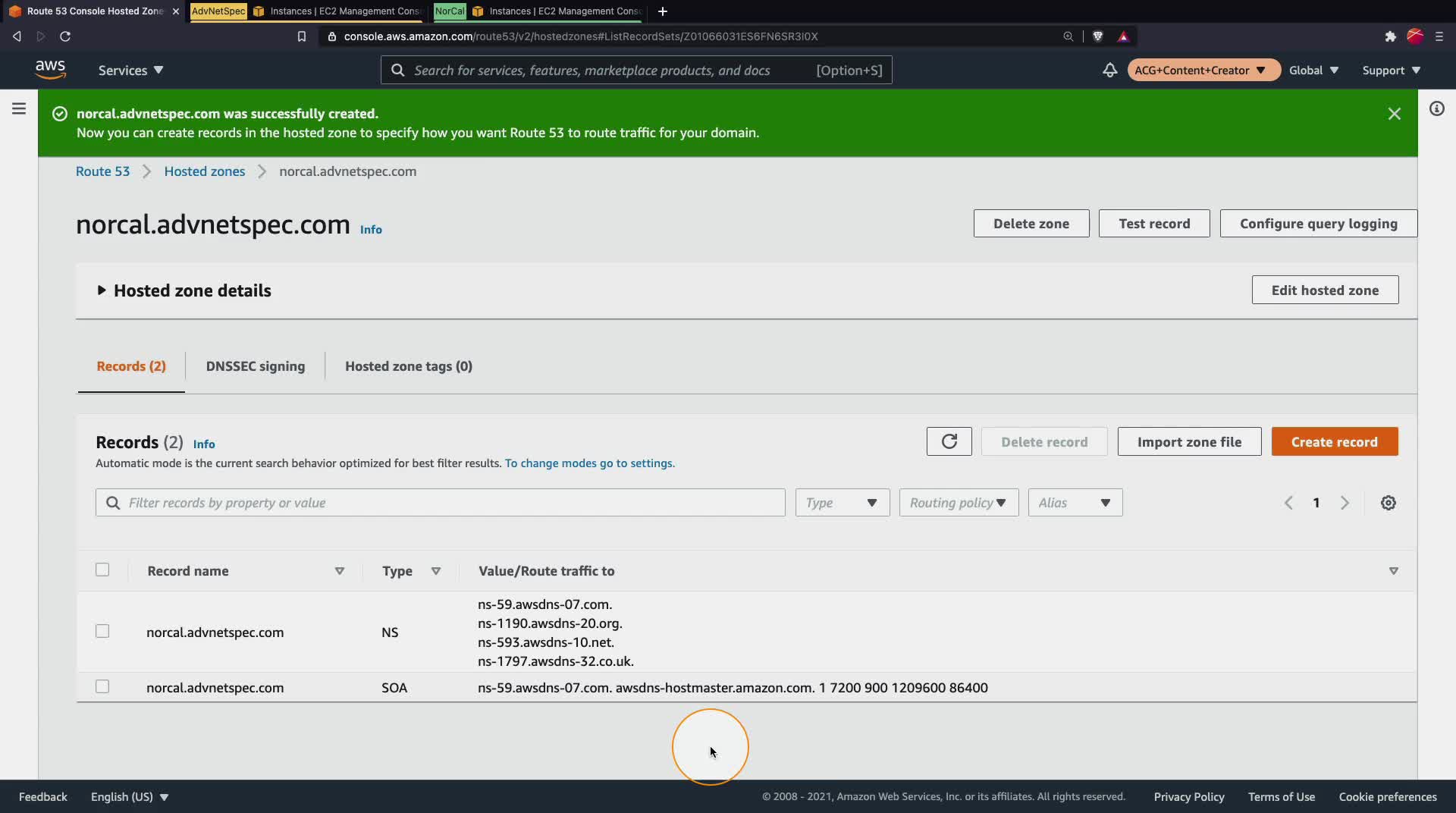Select the SOA record checkbox

click(102, 686)
